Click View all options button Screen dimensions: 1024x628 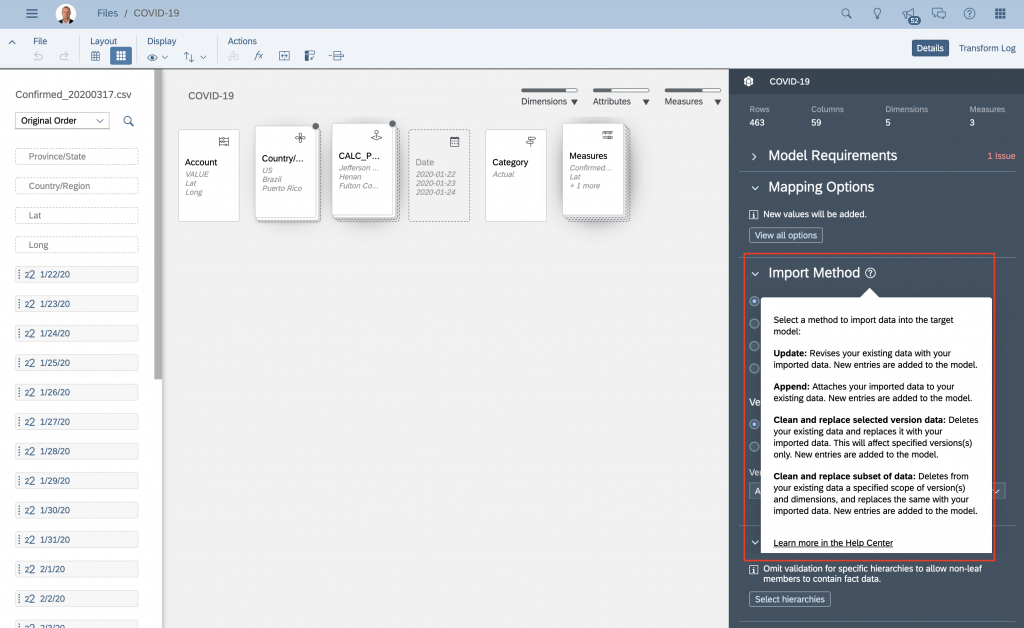pos(786,235)
